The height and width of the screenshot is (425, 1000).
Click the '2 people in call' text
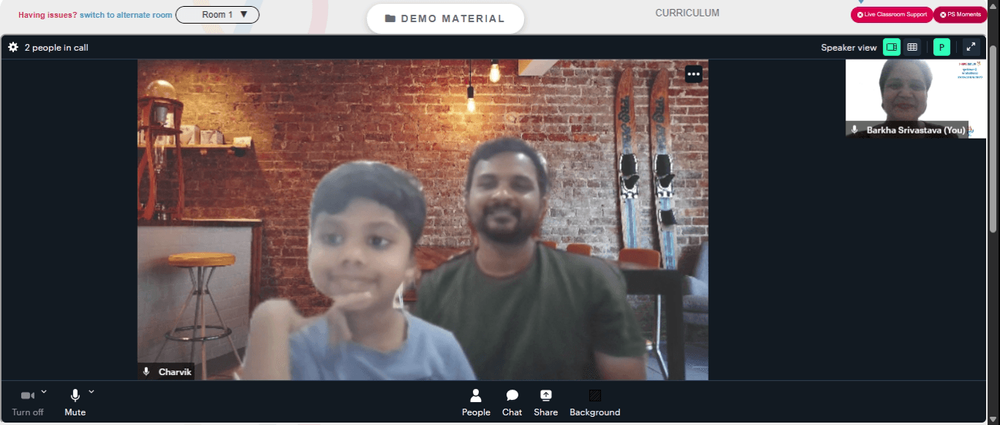tap(56, 47)
